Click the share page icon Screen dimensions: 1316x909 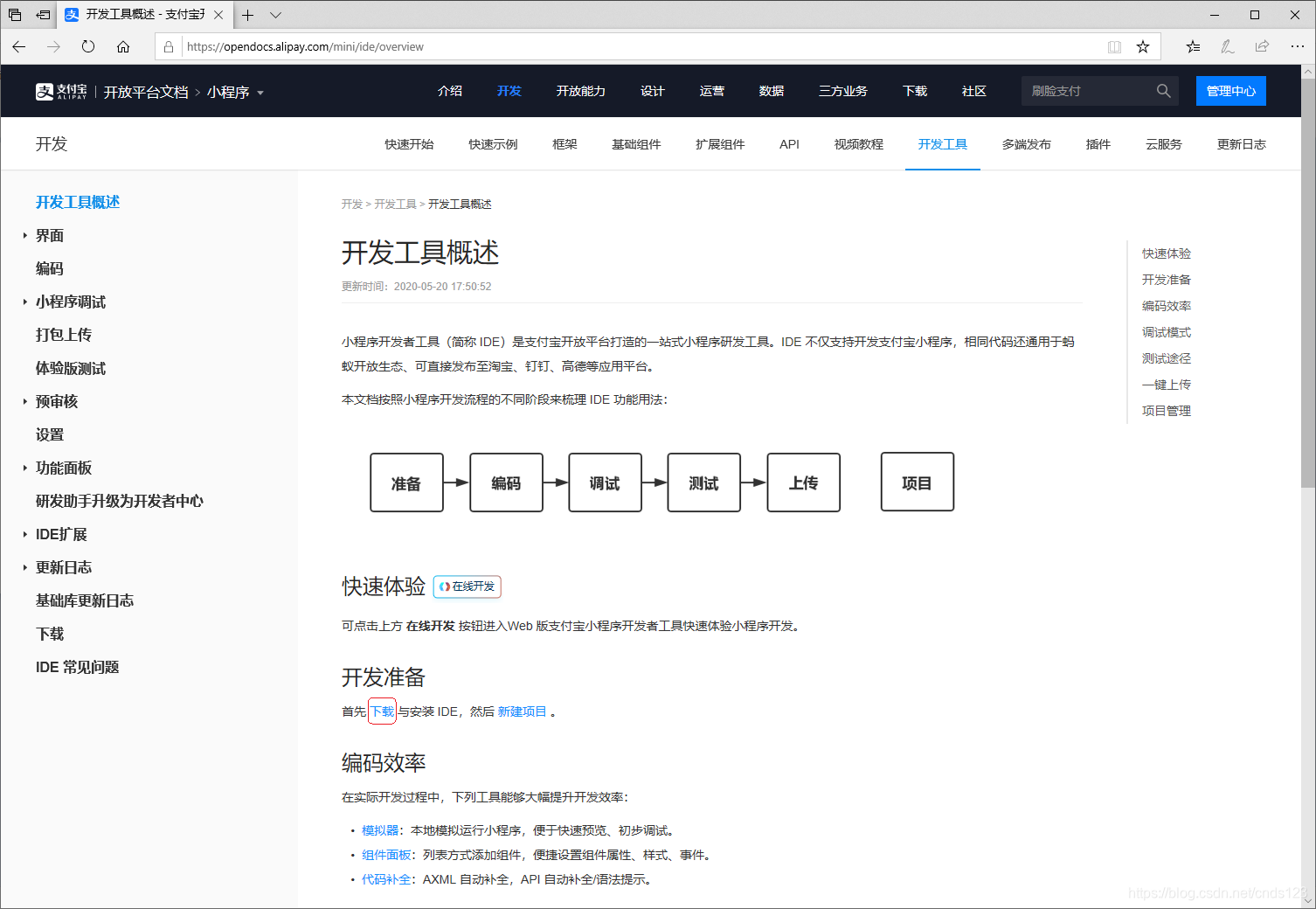(1262, 47)
